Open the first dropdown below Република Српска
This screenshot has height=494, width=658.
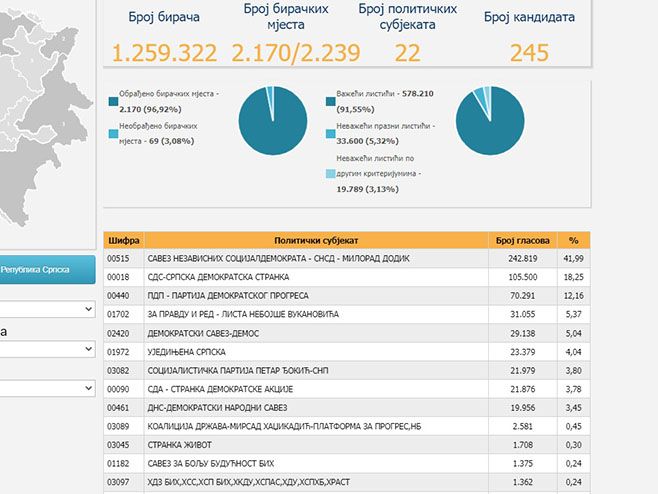coord(46,310)
